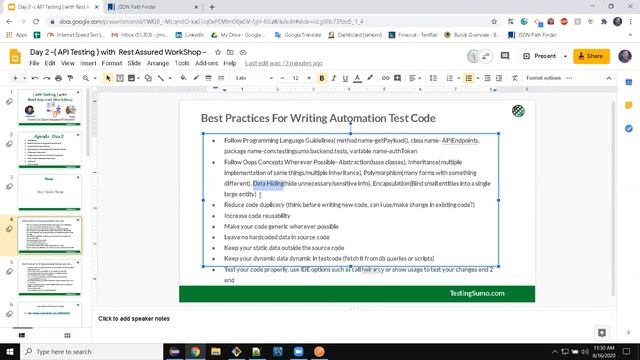The height and width of the screenshot is (360, 640).
Task: Click the Add comment toolbar icon
Action: (x=397, y=78)
